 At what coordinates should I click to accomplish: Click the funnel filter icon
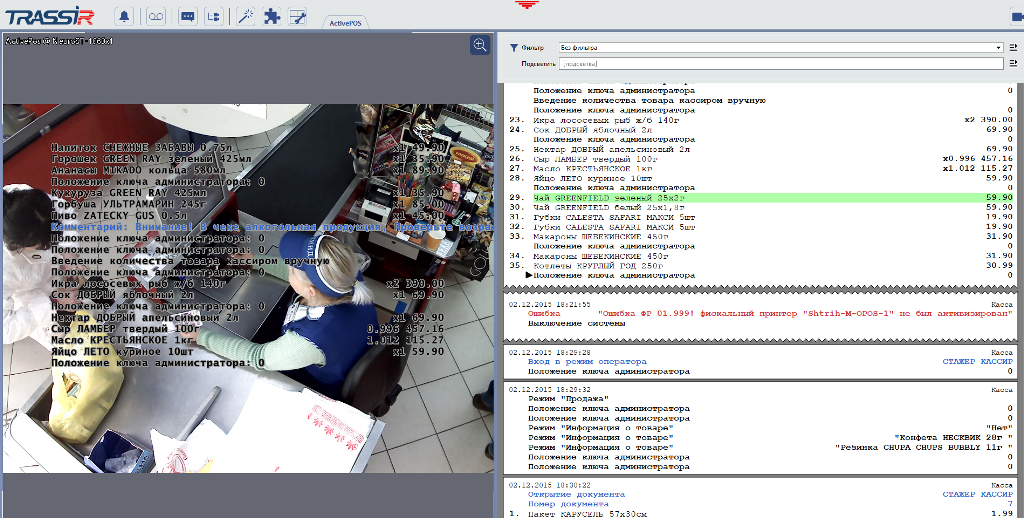click(x=514, y=48)
